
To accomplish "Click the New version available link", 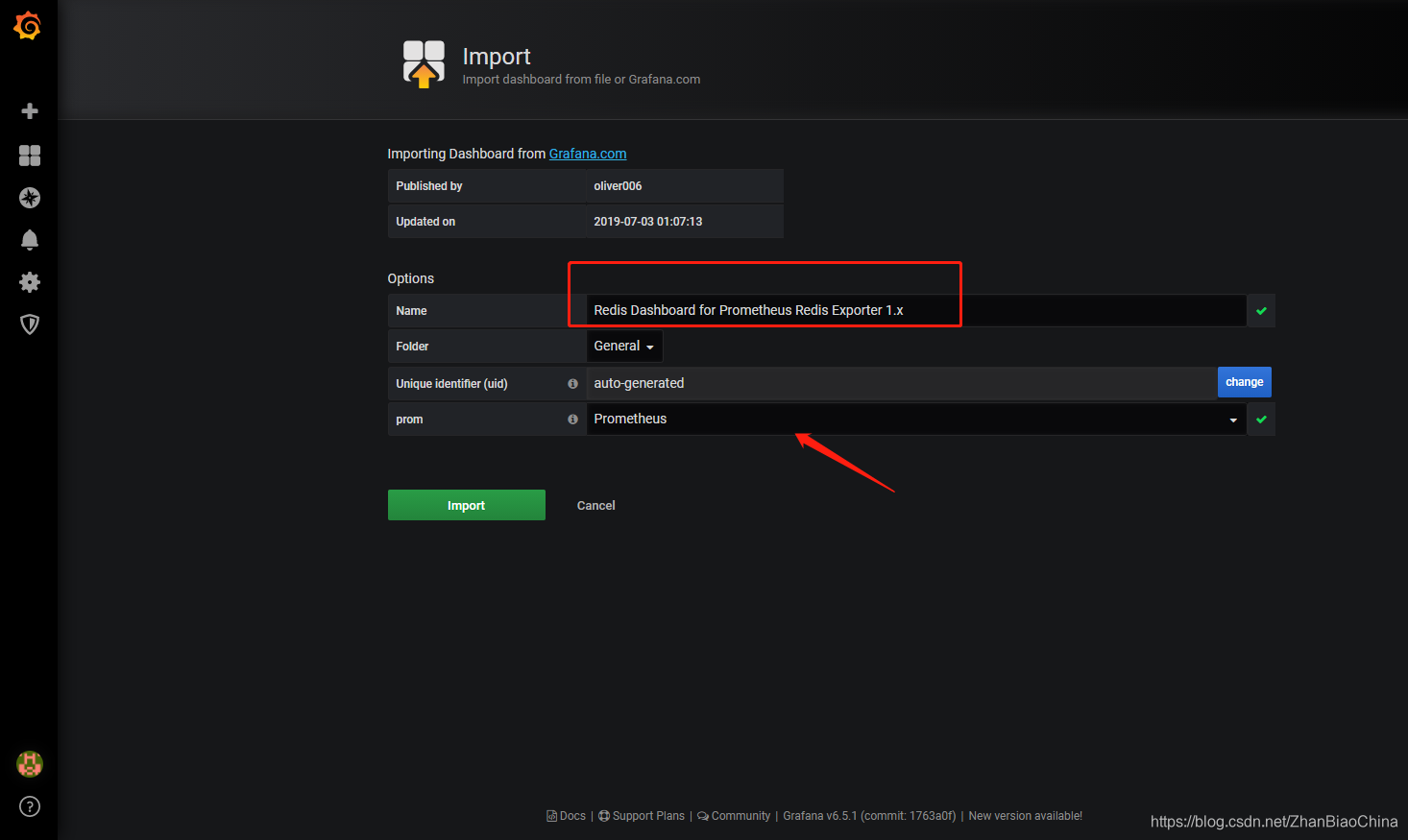I will (1025, 816).
